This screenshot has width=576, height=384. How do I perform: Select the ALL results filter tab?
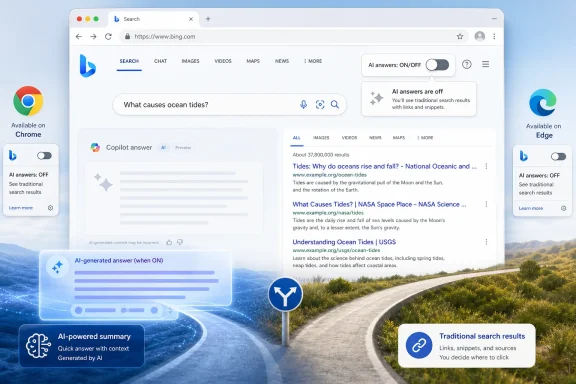pos(296,138)
